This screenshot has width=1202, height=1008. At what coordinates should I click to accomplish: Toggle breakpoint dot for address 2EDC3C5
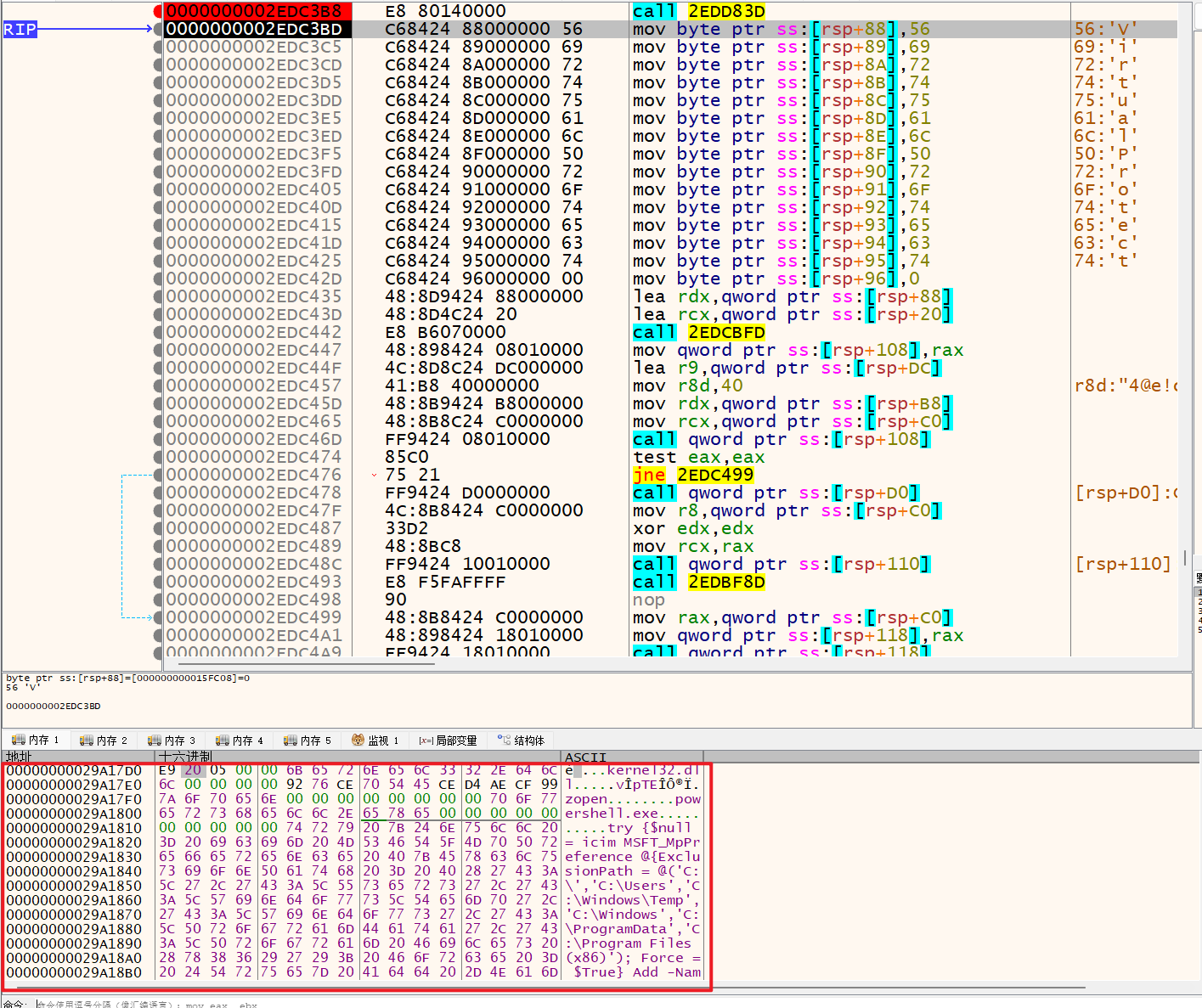(x=158, y=47)
